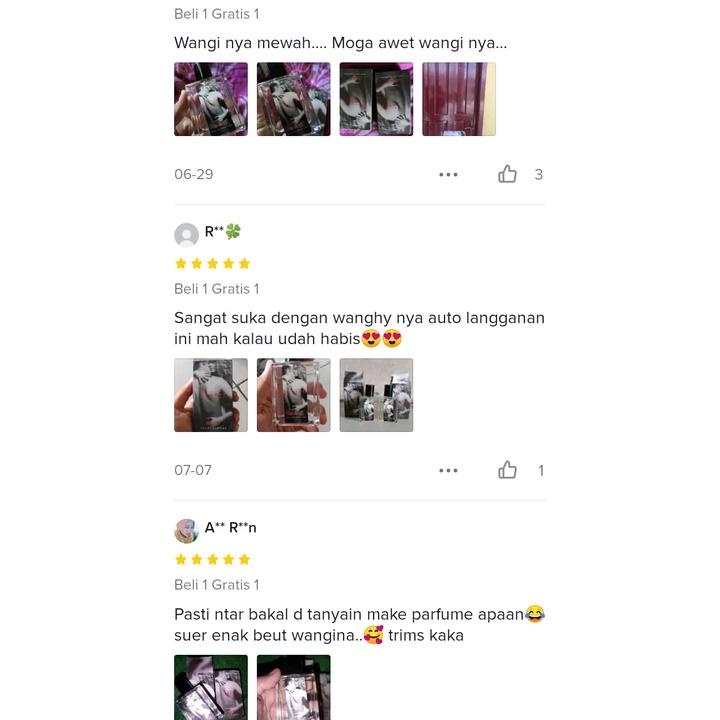View first photo in A** R**n's review
The height and width of the screenshot is (720, 720).
coord(211,687)
